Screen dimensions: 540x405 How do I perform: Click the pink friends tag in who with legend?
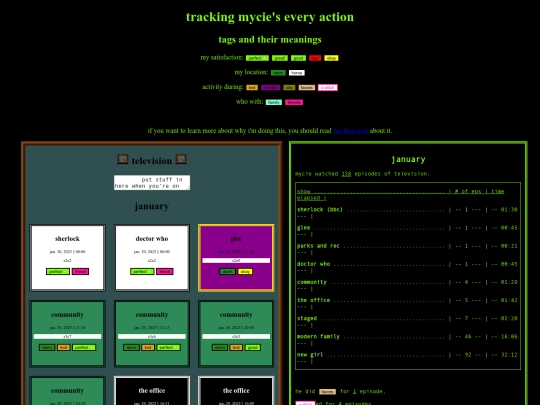[294, 102]
